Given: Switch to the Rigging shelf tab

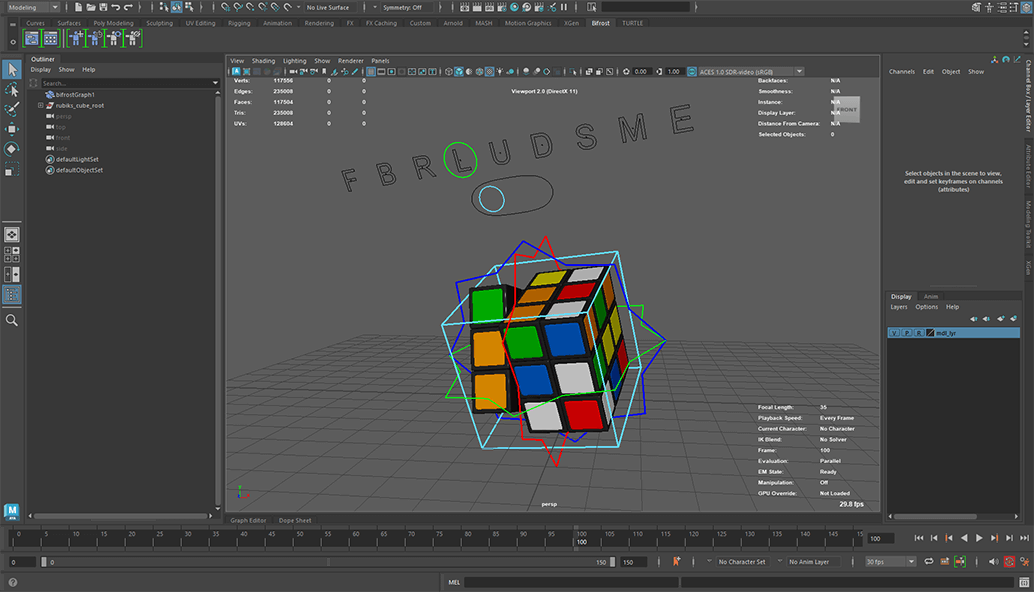Looking at the screenshot, I should pyautogui.click(x=239, y=23).
